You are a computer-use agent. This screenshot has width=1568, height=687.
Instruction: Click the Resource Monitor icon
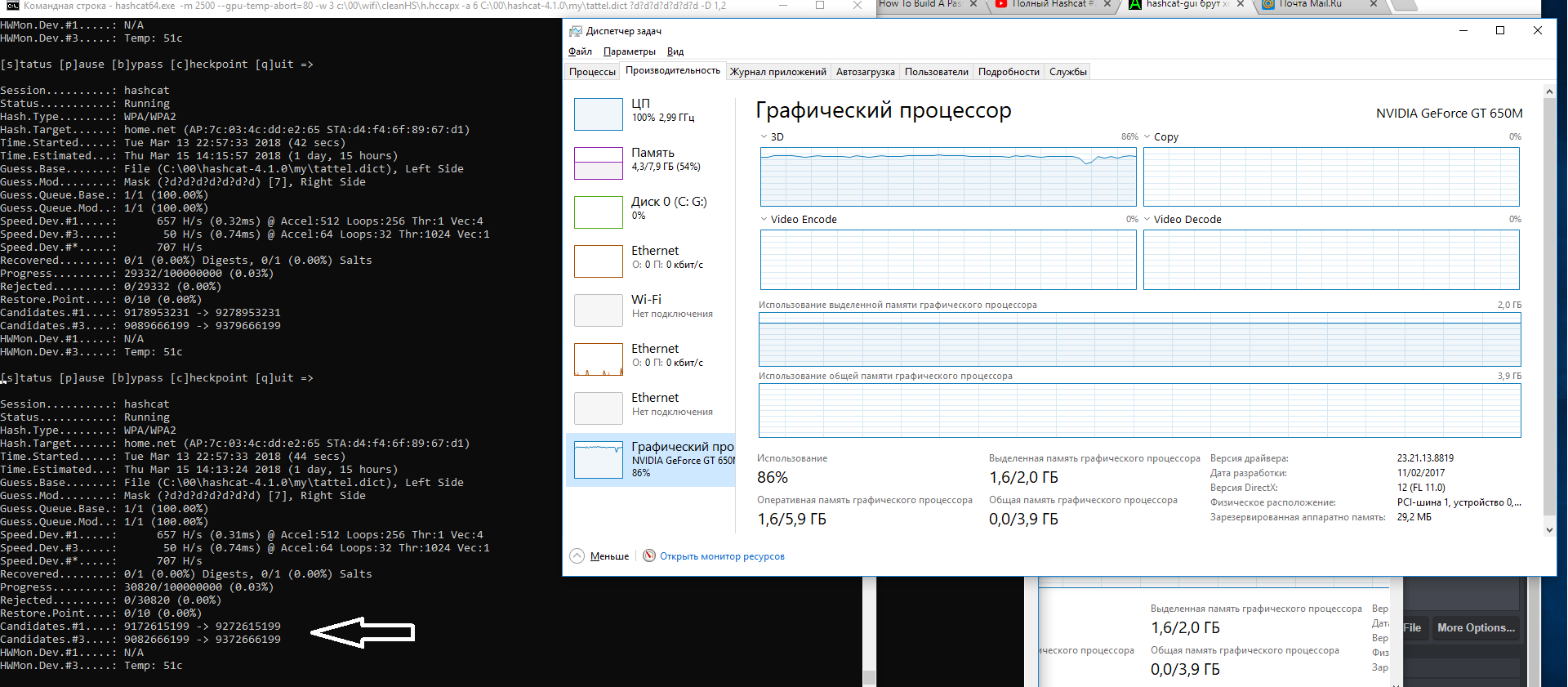point(649,555)
